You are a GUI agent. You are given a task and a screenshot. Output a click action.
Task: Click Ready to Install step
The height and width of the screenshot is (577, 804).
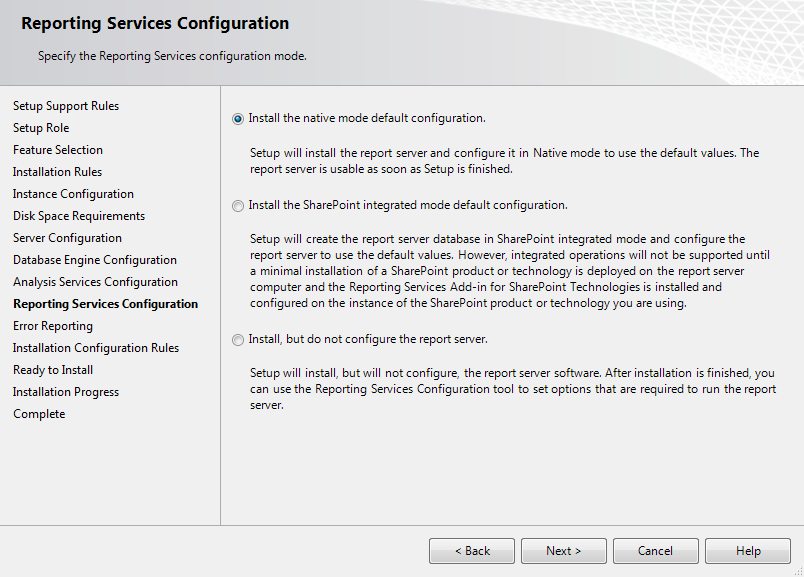(53, 370)
